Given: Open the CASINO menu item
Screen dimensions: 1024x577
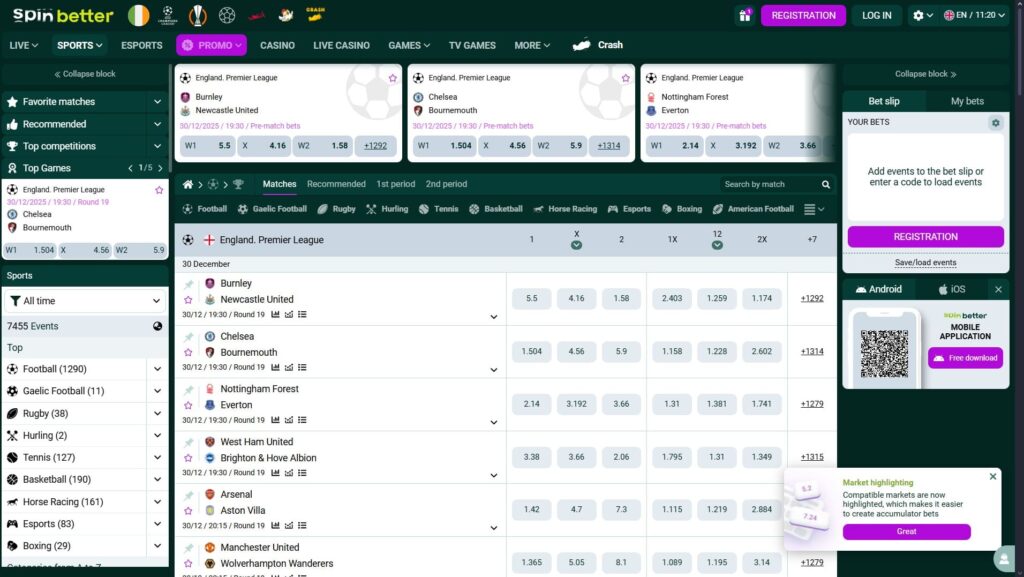Looking at the screenshot, I should pos(277,45).
